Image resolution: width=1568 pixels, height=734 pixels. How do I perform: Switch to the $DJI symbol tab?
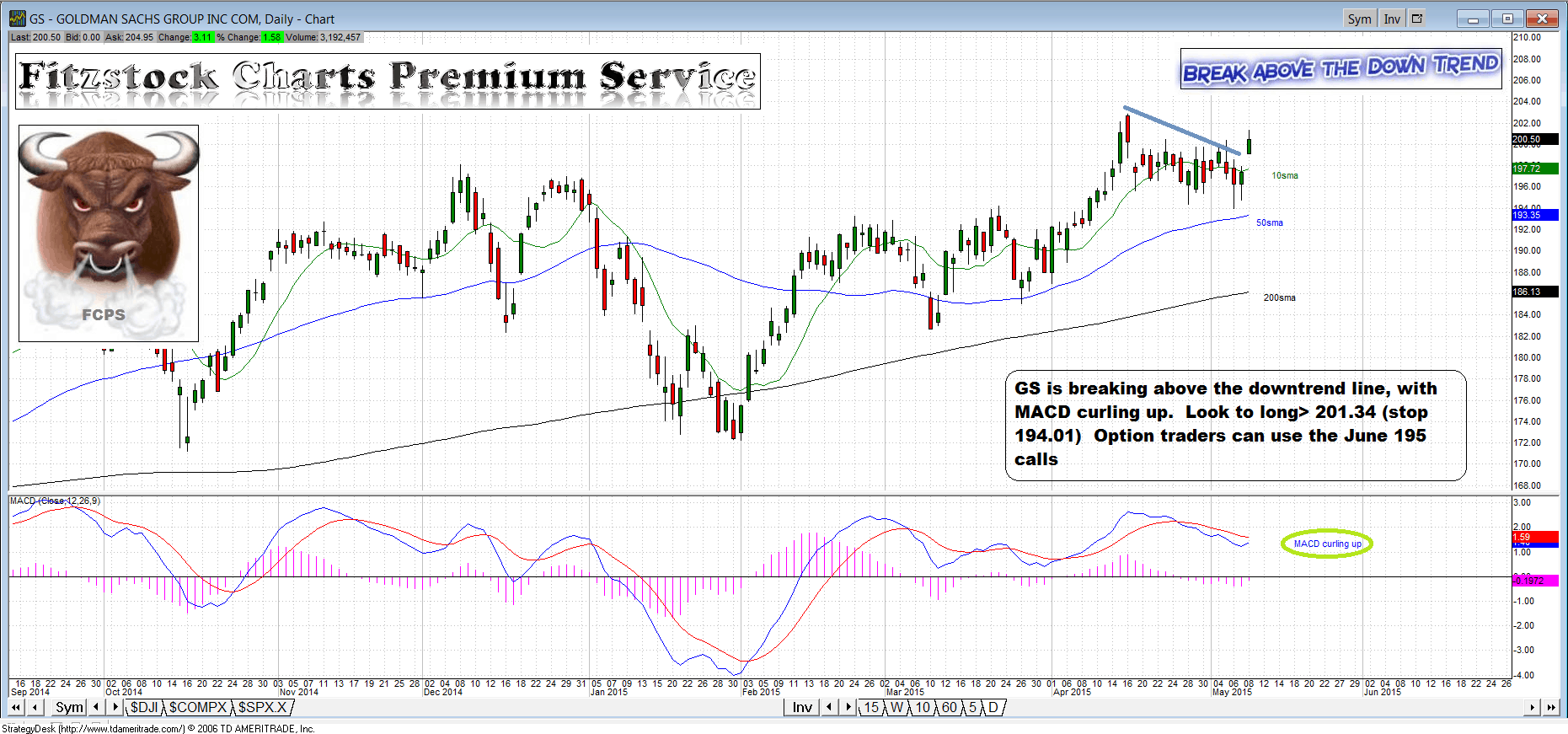(144, 708)
